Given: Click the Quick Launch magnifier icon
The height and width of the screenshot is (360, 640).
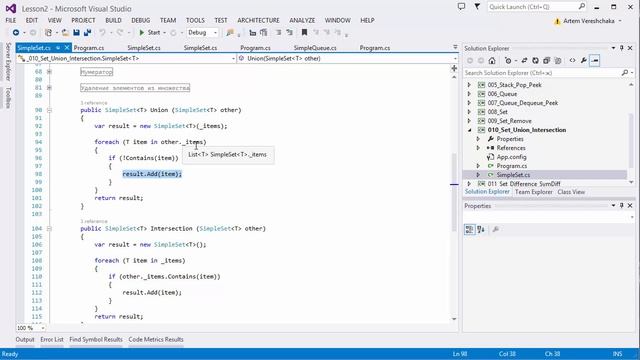Looking at the screenshot, I should pyautogui.click(x=582, y=7).
